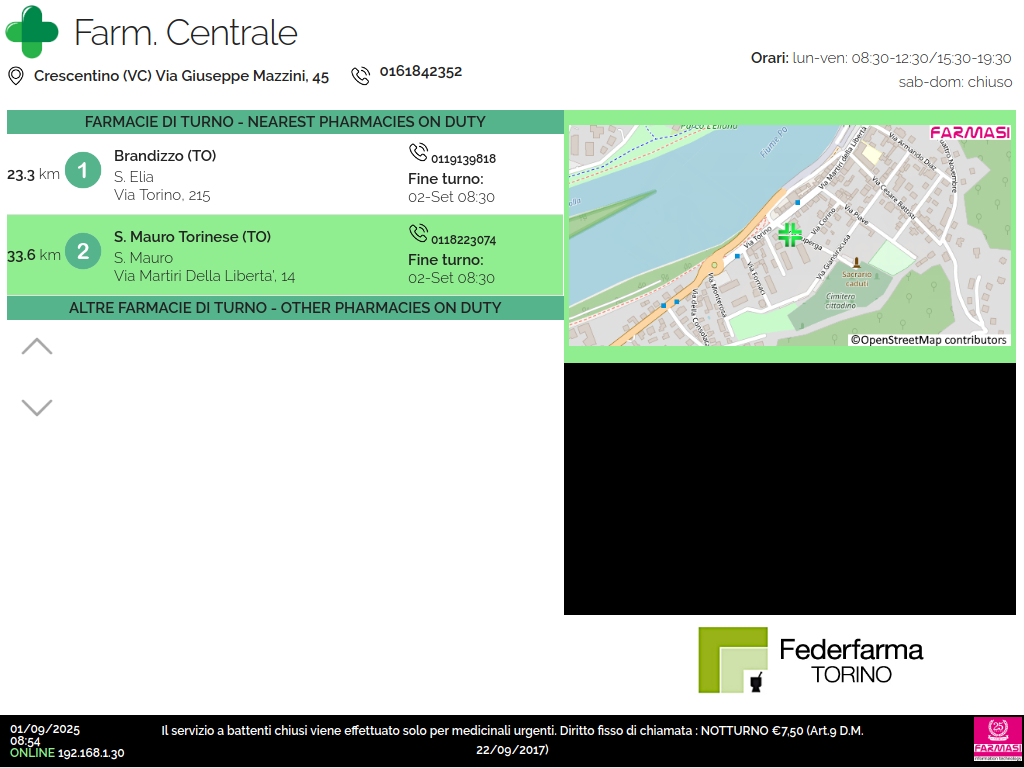
Task: Click the Brandizzo phone number 0119139818
Action: click(x=463, y=159)
